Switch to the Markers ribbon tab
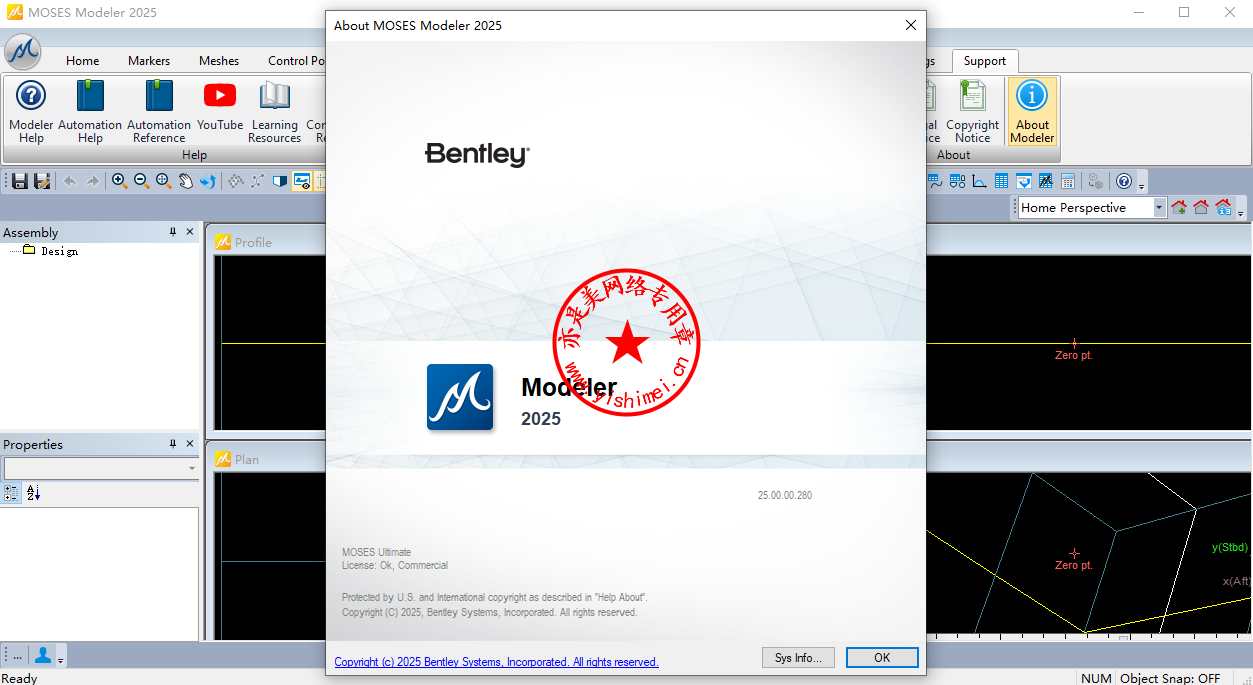This screenshot has height=685, width=1253. (149, 61)
